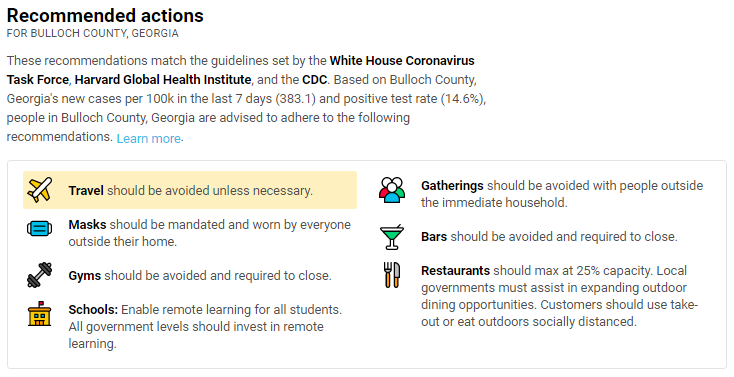The height and width of the screenshot is (377, 734).
Task: Click the cocktail glass Bars icon
Action: coord(392,237)
